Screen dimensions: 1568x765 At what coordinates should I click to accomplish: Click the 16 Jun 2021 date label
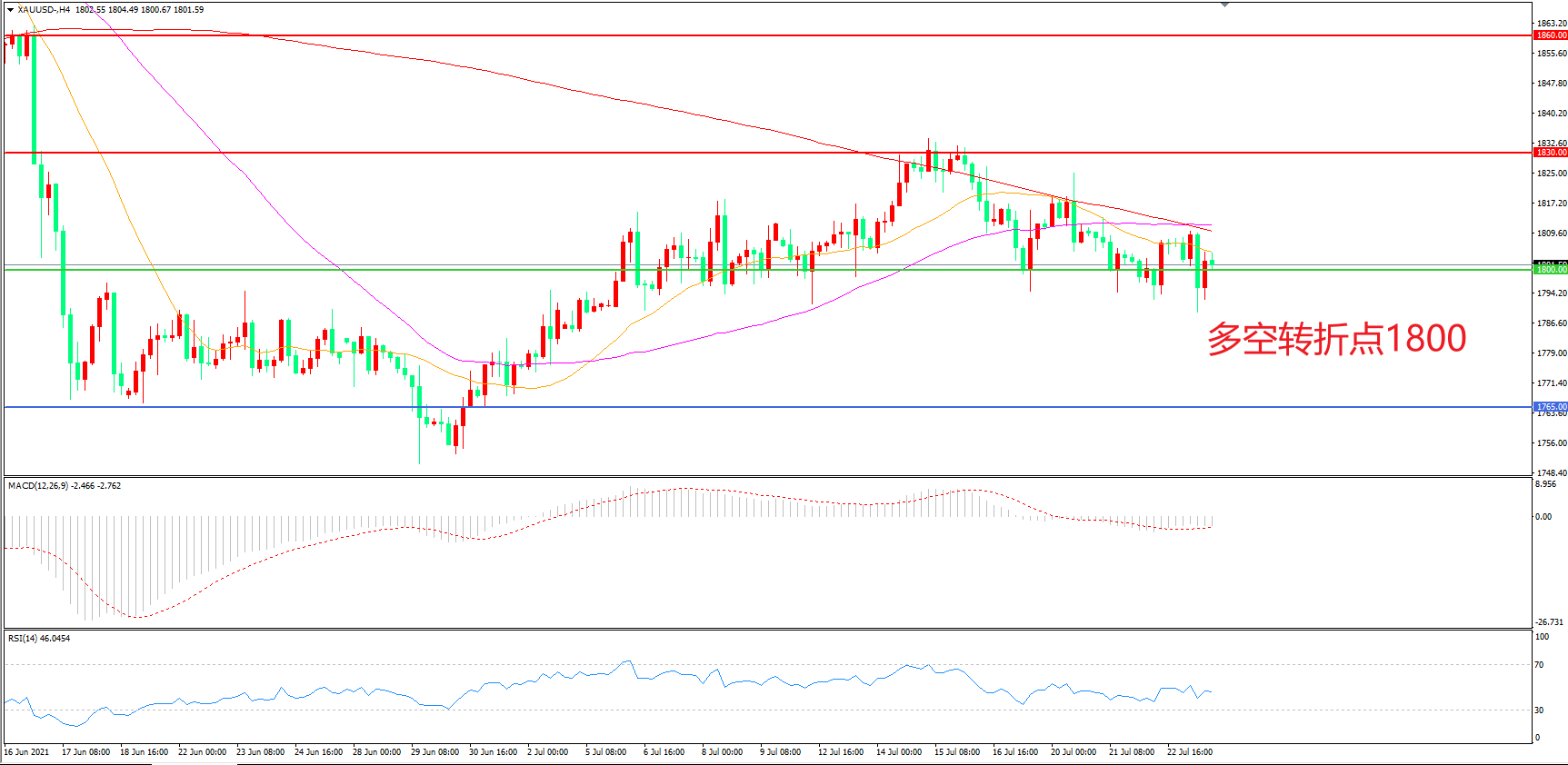[x=26, y=752]
